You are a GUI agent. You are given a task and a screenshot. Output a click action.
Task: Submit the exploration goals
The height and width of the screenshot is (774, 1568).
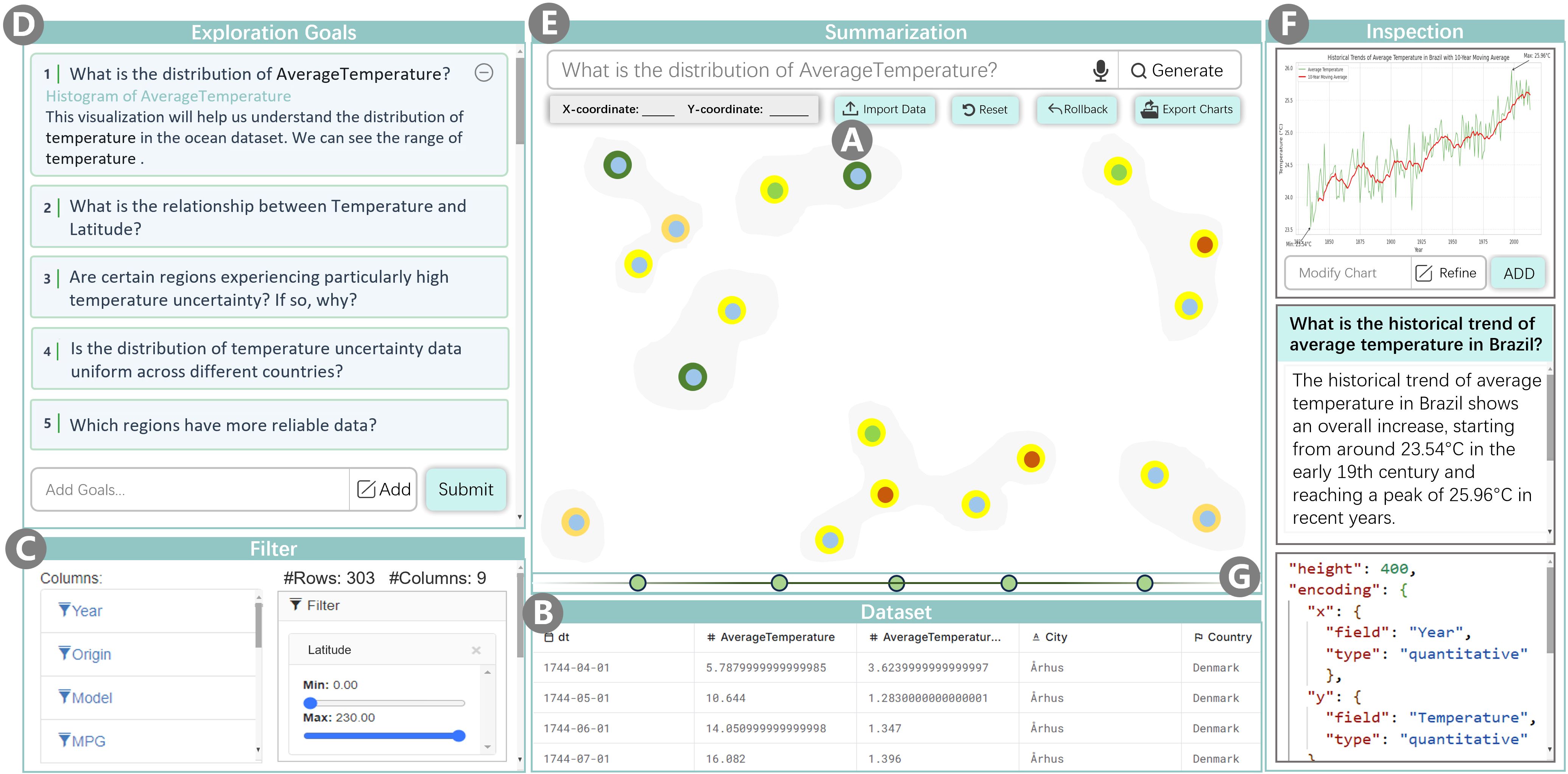[x=466, y=489]
